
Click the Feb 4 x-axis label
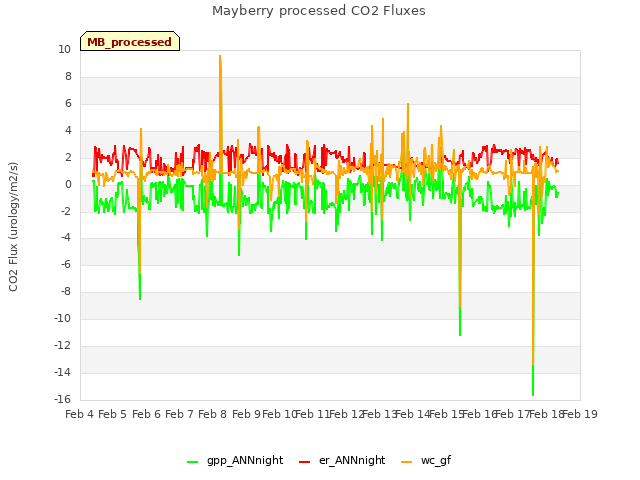click(x=80, y=414)
